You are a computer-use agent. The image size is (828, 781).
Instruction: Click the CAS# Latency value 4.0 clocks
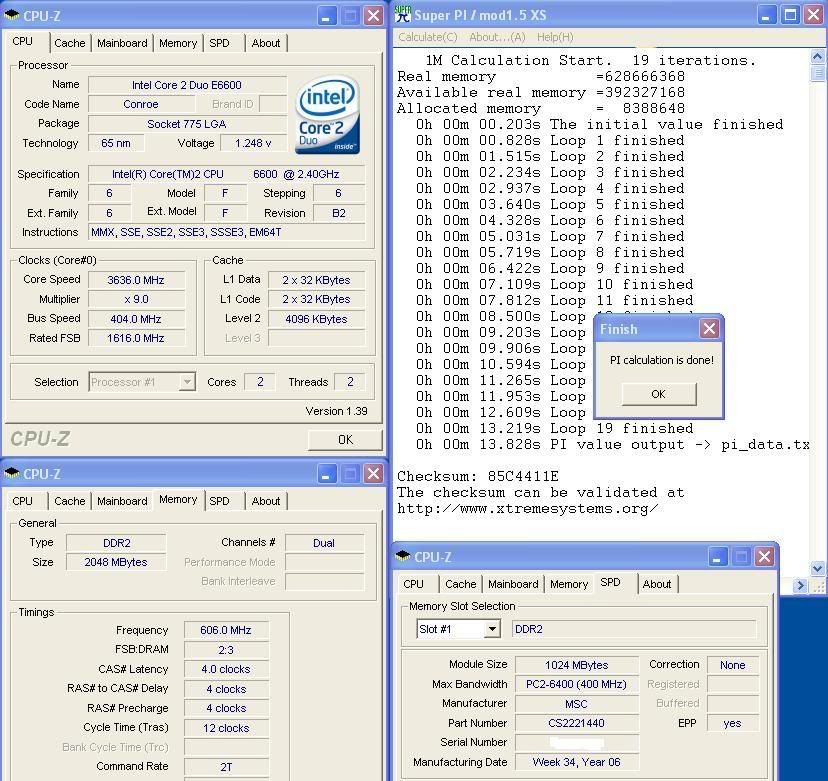point(226,669)
